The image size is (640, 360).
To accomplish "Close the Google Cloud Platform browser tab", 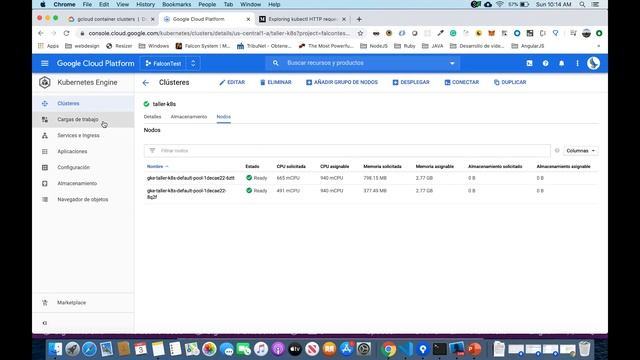I will pos(248,19).
